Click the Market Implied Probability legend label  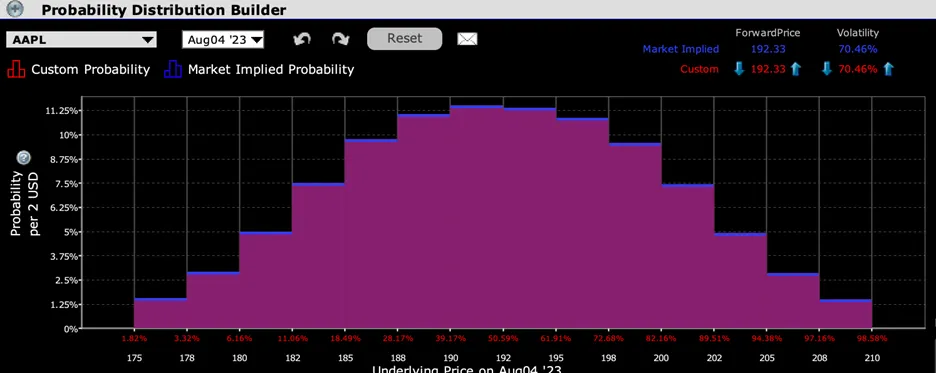coord(271,70)
